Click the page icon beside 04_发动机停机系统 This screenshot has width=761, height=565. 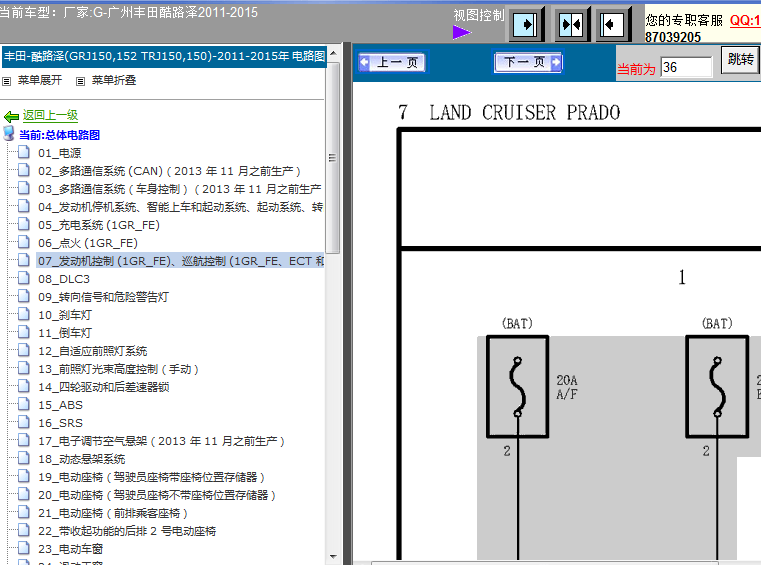tap(23, 206)
